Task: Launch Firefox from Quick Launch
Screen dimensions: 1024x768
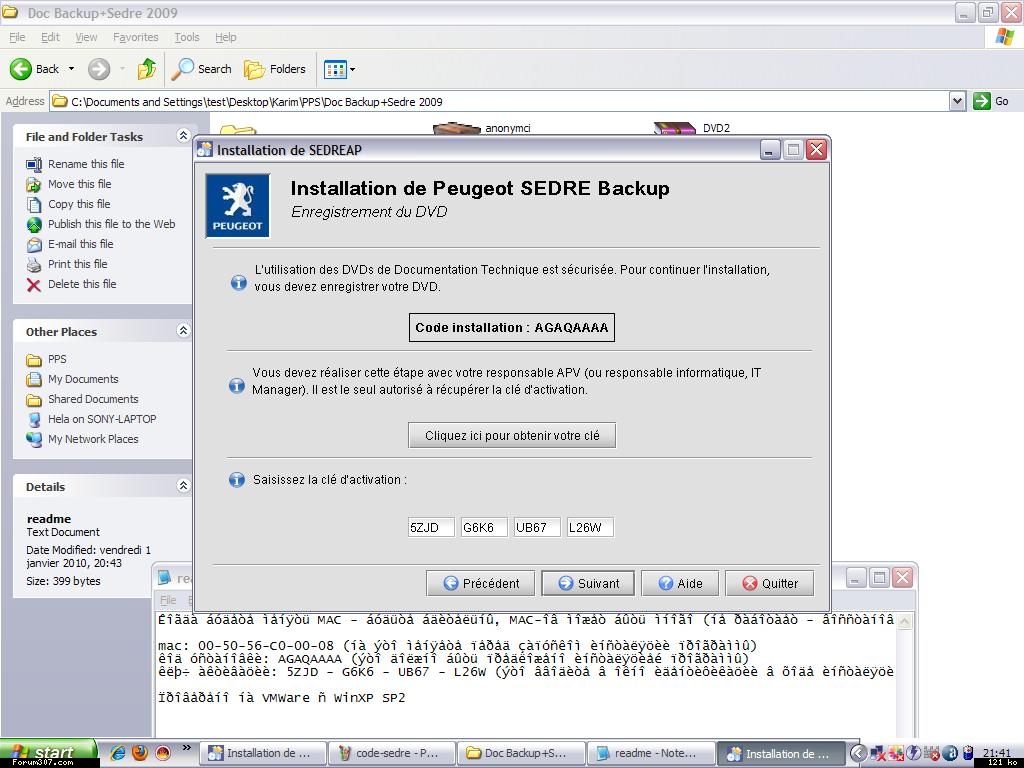Action: pyautogui.click(x=140, y=753)
